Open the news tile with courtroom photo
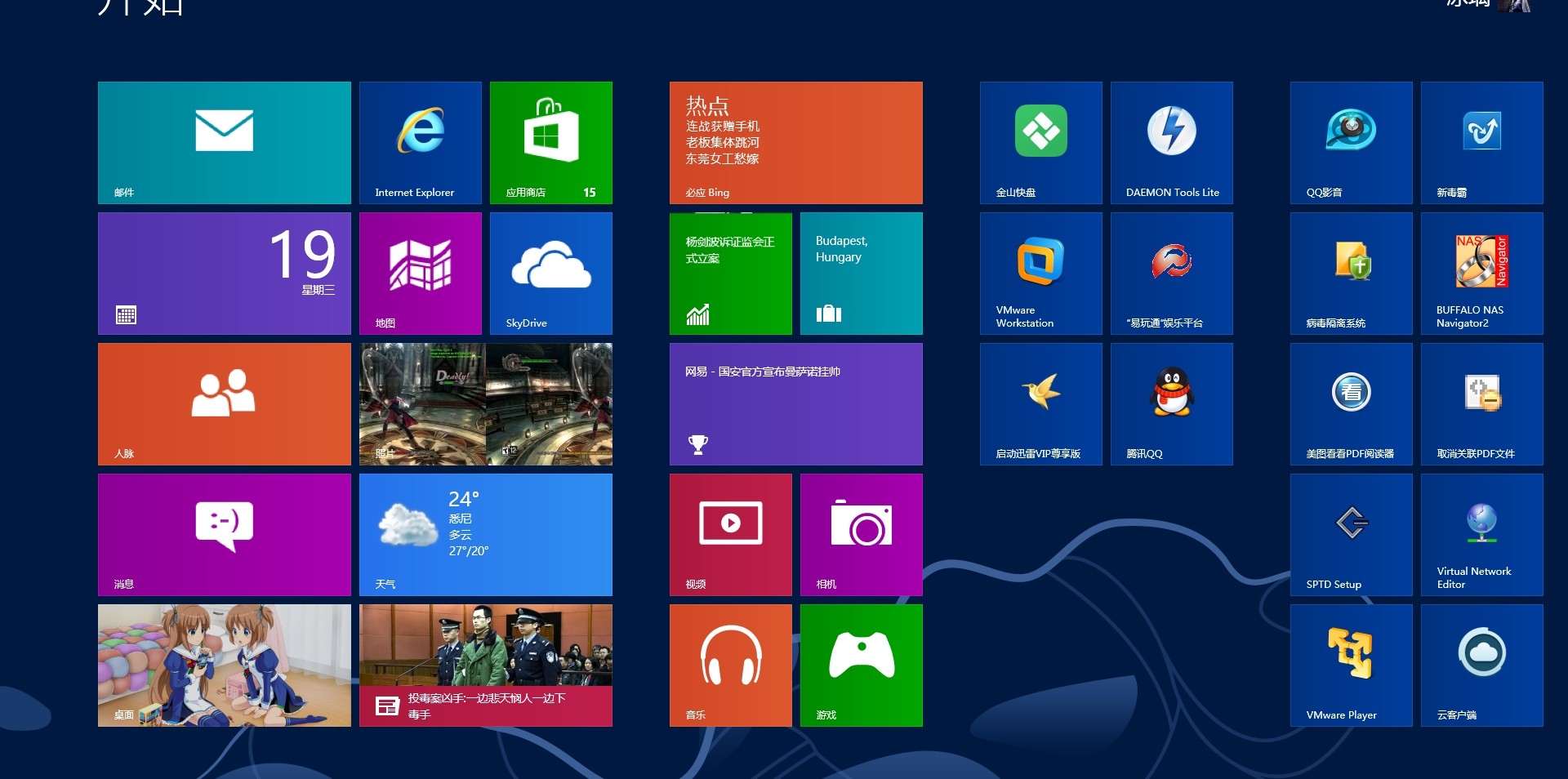This screenshot has height=779, width=1568. 486,665
